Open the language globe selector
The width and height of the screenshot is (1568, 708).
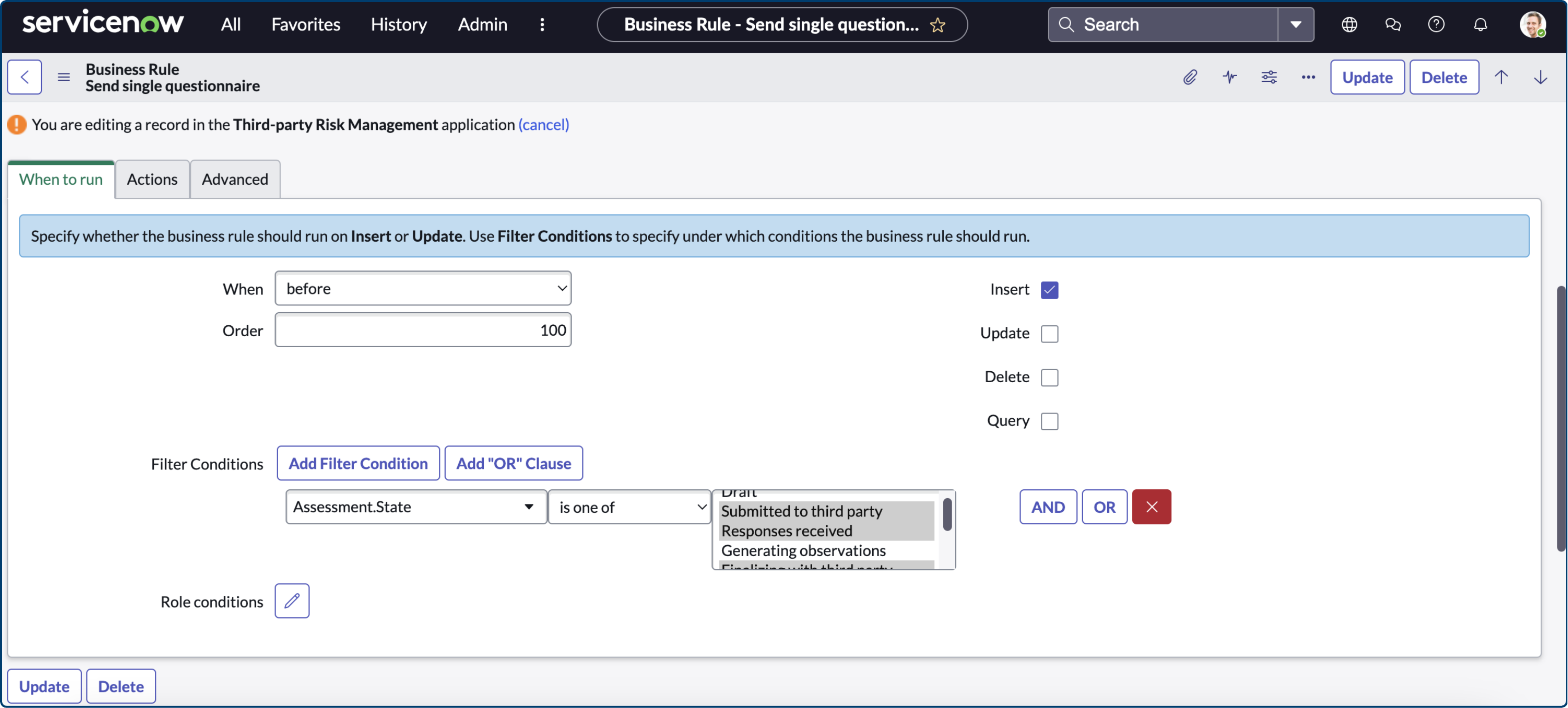pyautogui.click(x=1349, y=25)
